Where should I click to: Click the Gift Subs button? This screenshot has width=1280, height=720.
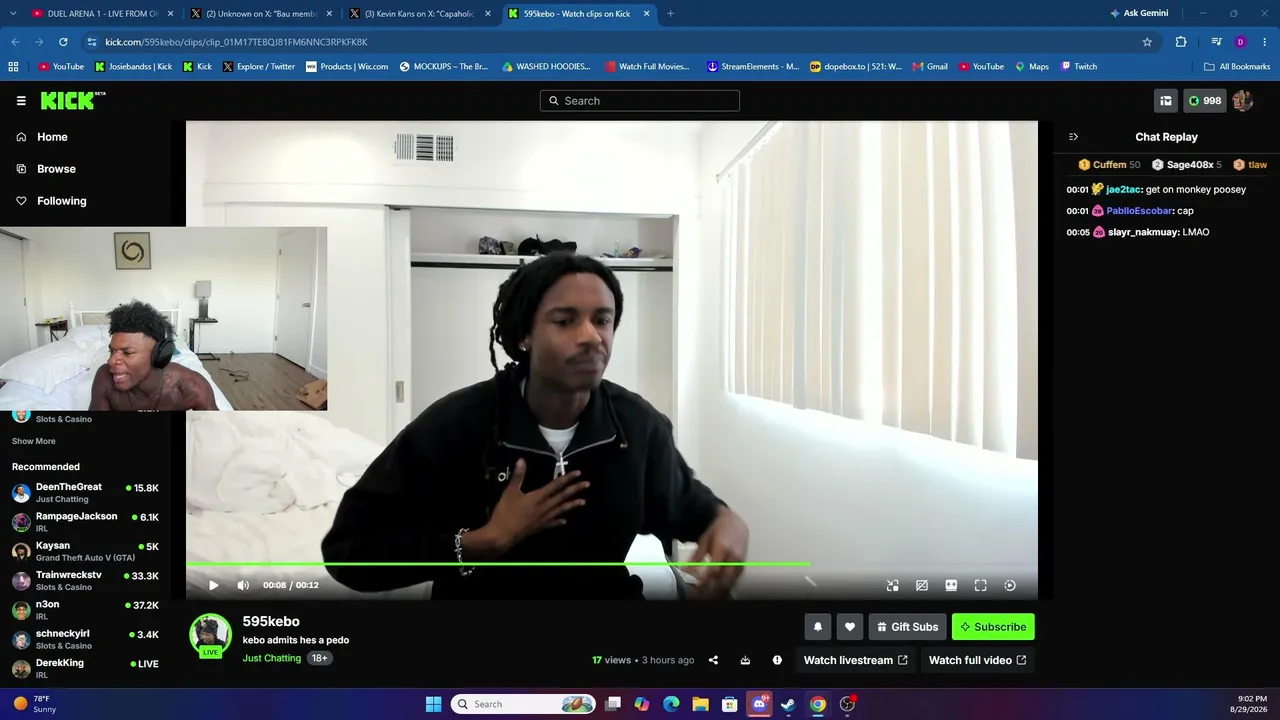pos(907,627)
